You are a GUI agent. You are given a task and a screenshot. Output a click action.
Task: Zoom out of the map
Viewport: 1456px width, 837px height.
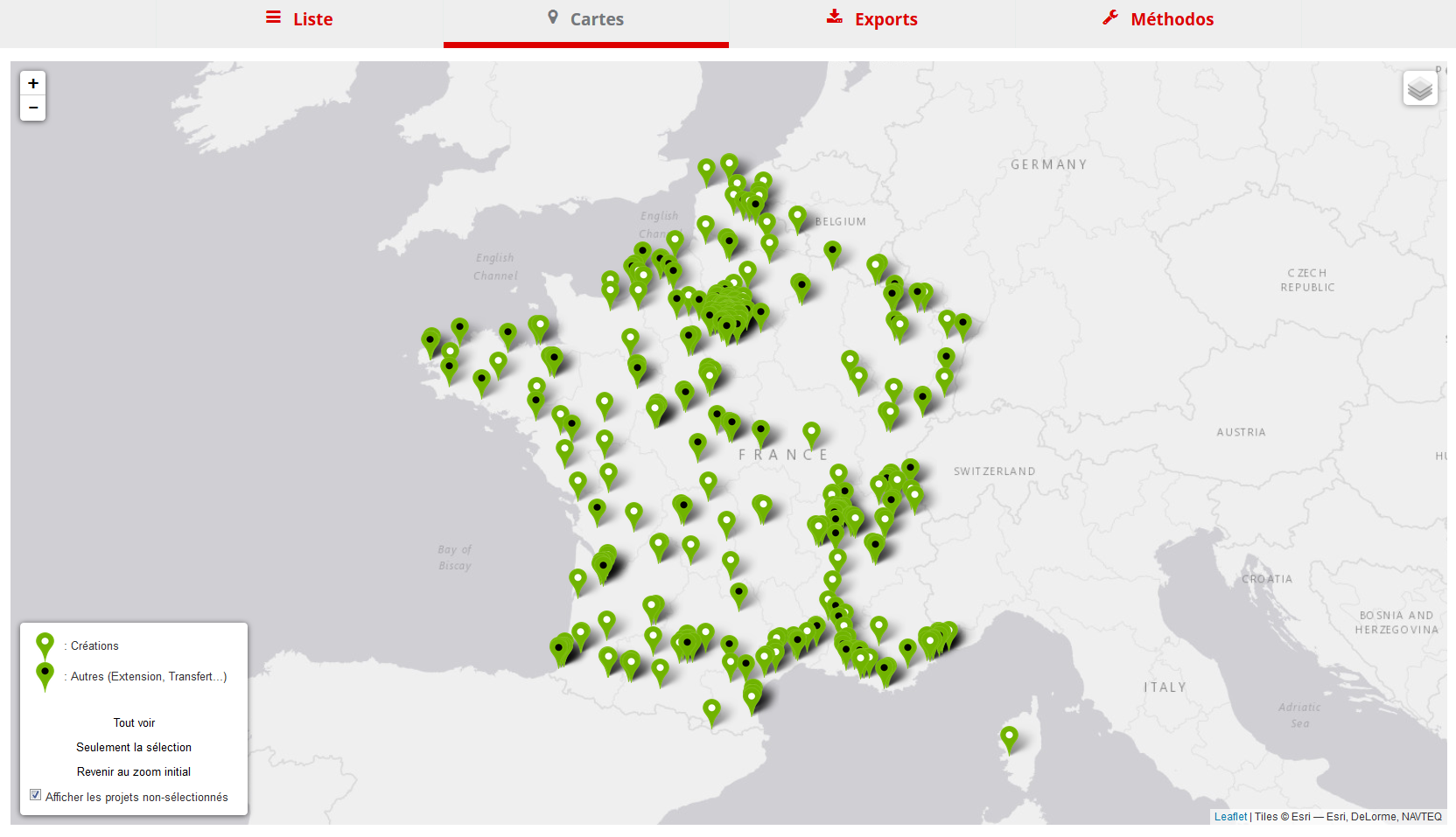click(33, 108)
